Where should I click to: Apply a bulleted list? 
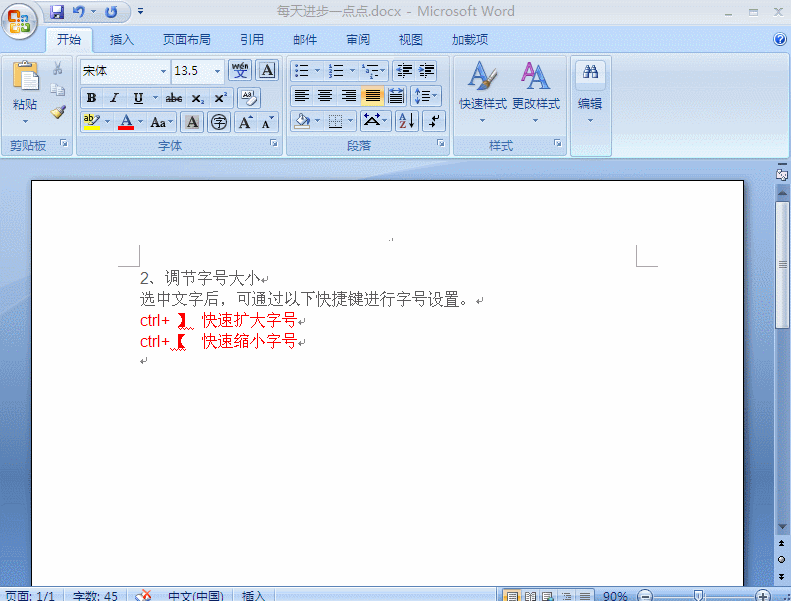pyautogui.click(x=302, y=71)
